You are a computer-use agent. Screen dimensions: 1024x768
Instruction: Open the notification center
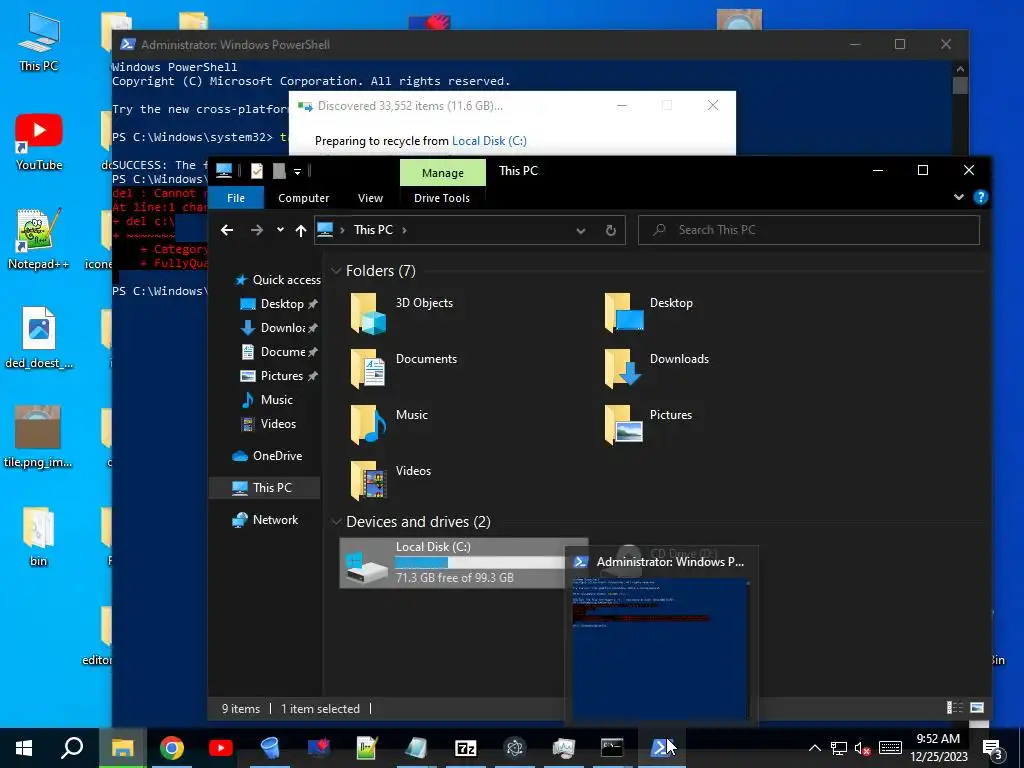point(992,749)
